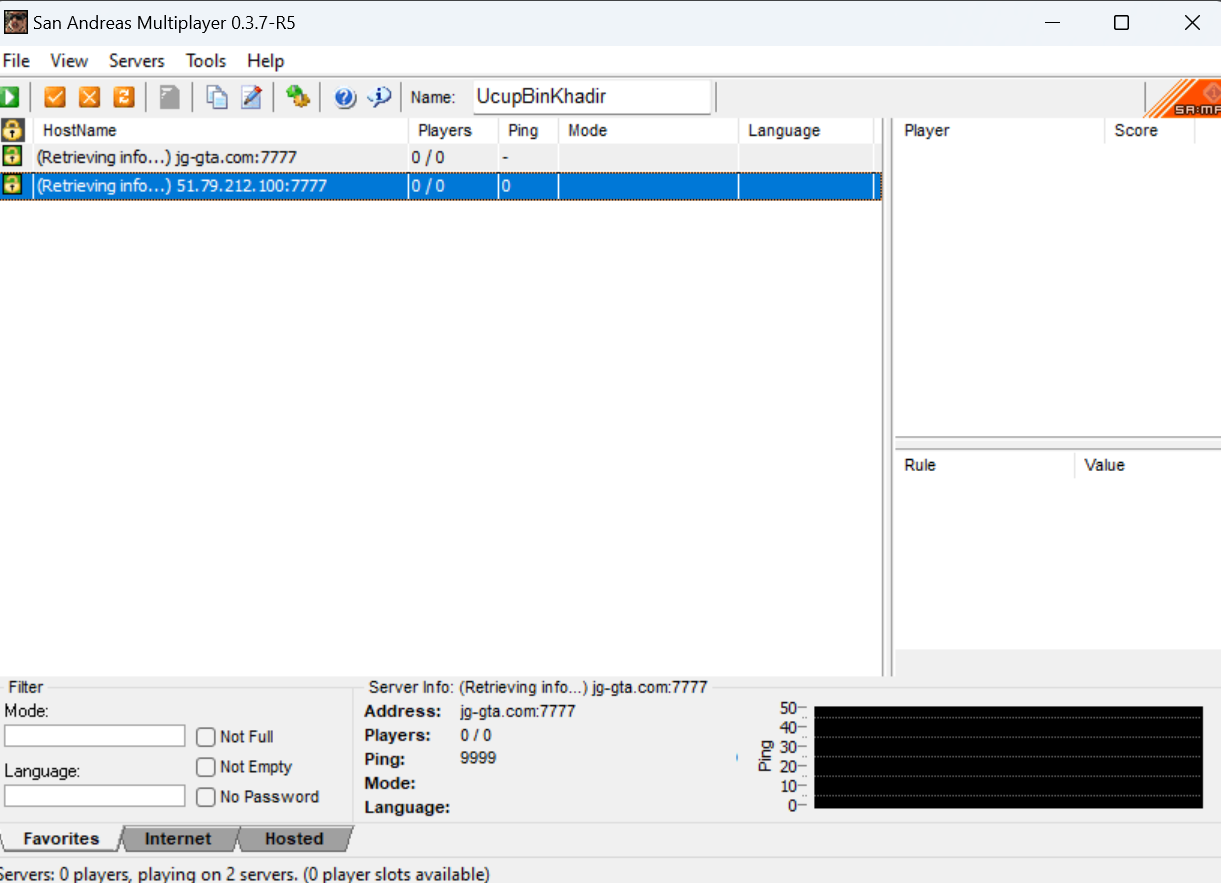
Task: Click the SA-MP title bar app icon
Action: coord(16,22)
